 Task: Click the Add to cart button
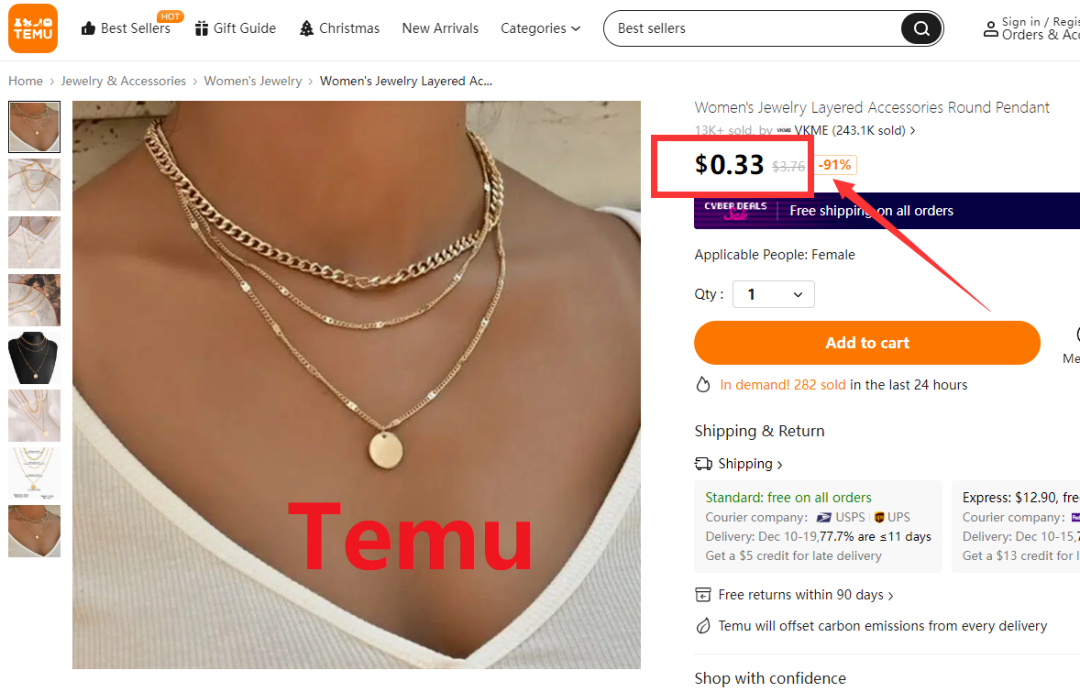pyautogui.click(x=866, y=342)
